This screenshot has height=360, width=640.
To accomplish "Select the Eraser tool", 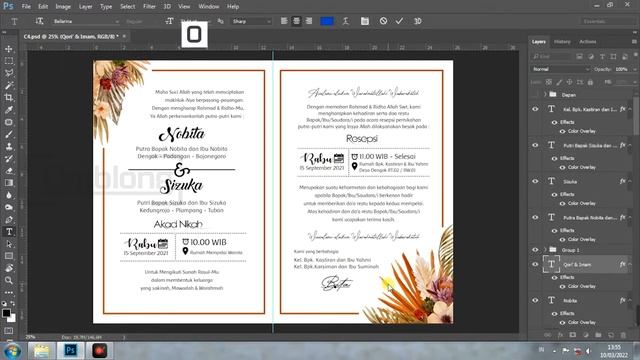I will coord(9,171).
